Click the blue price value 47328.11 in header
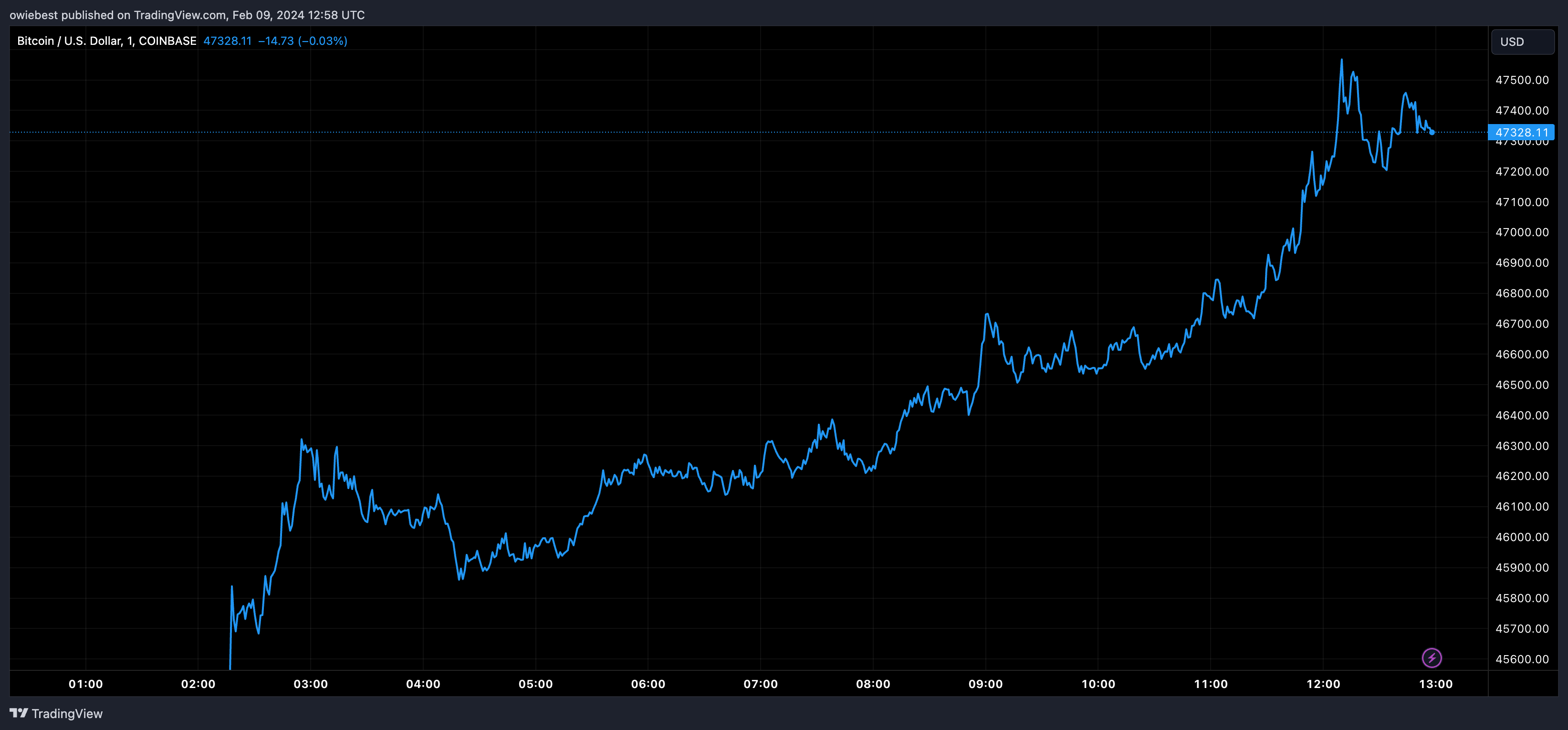Viewport: 1568px width, 730px height. pyautogui.click(x=227, y=41)
